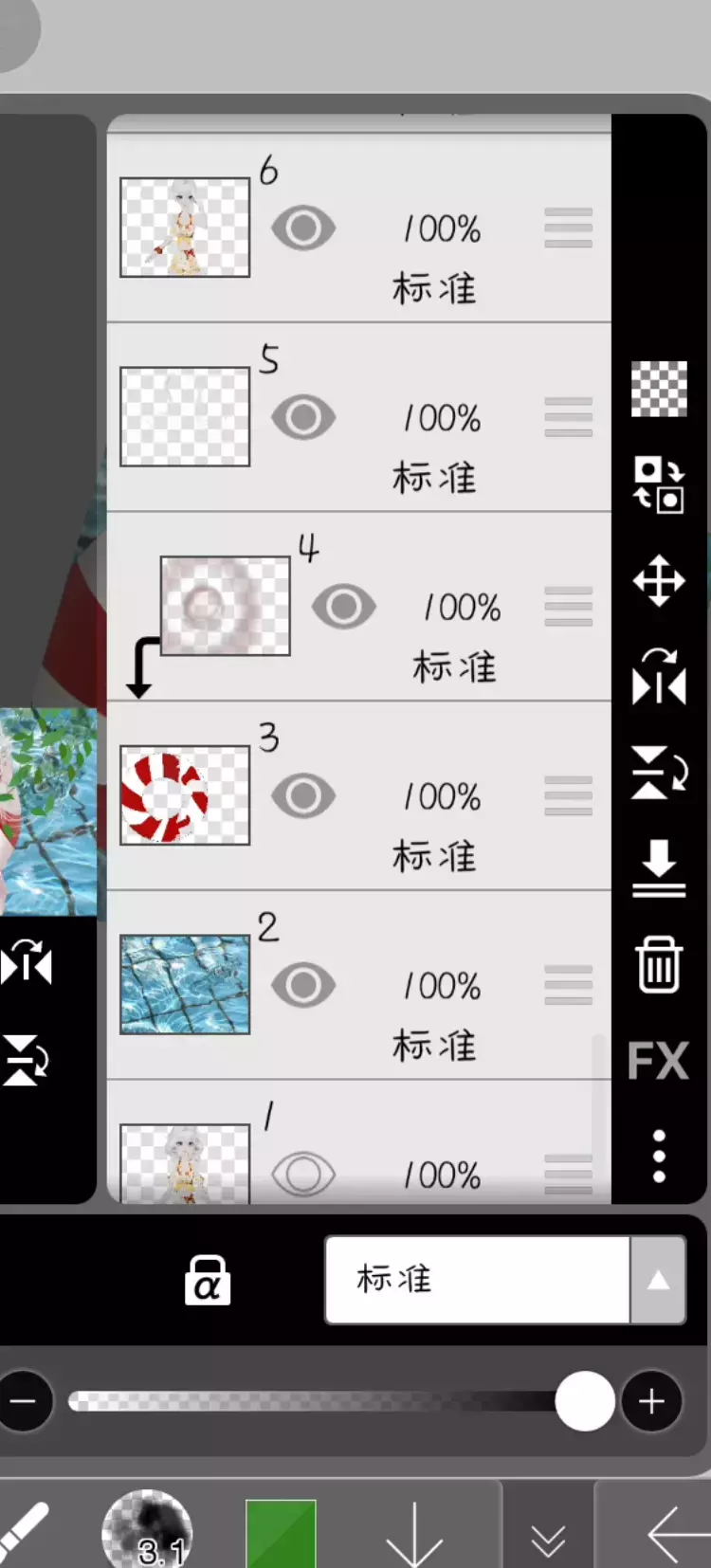
Task: Flip layer horizontally using right sidebar icon
Action: click(659, 677)
